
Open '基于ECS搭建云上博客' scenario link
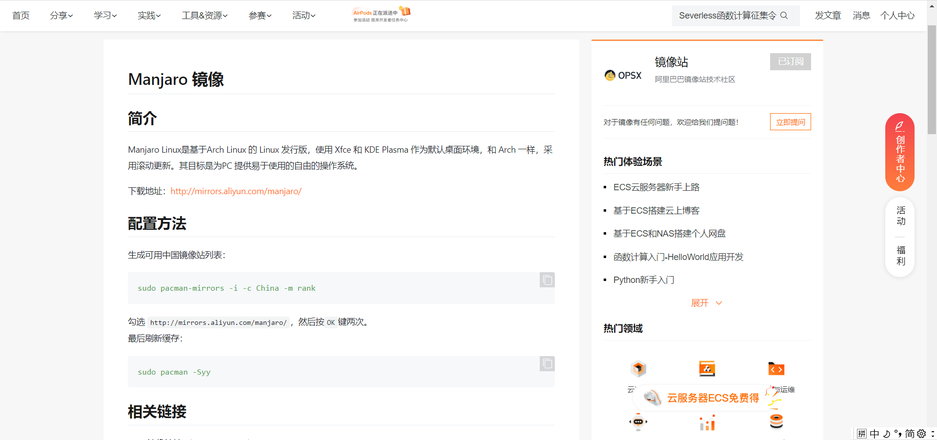point(656,210)
